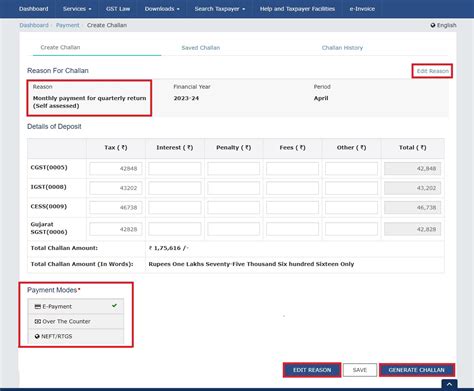This screenshot has width=474, height=391.
Task: Click the CESS Other input field
Action: [x=351, y=207]
